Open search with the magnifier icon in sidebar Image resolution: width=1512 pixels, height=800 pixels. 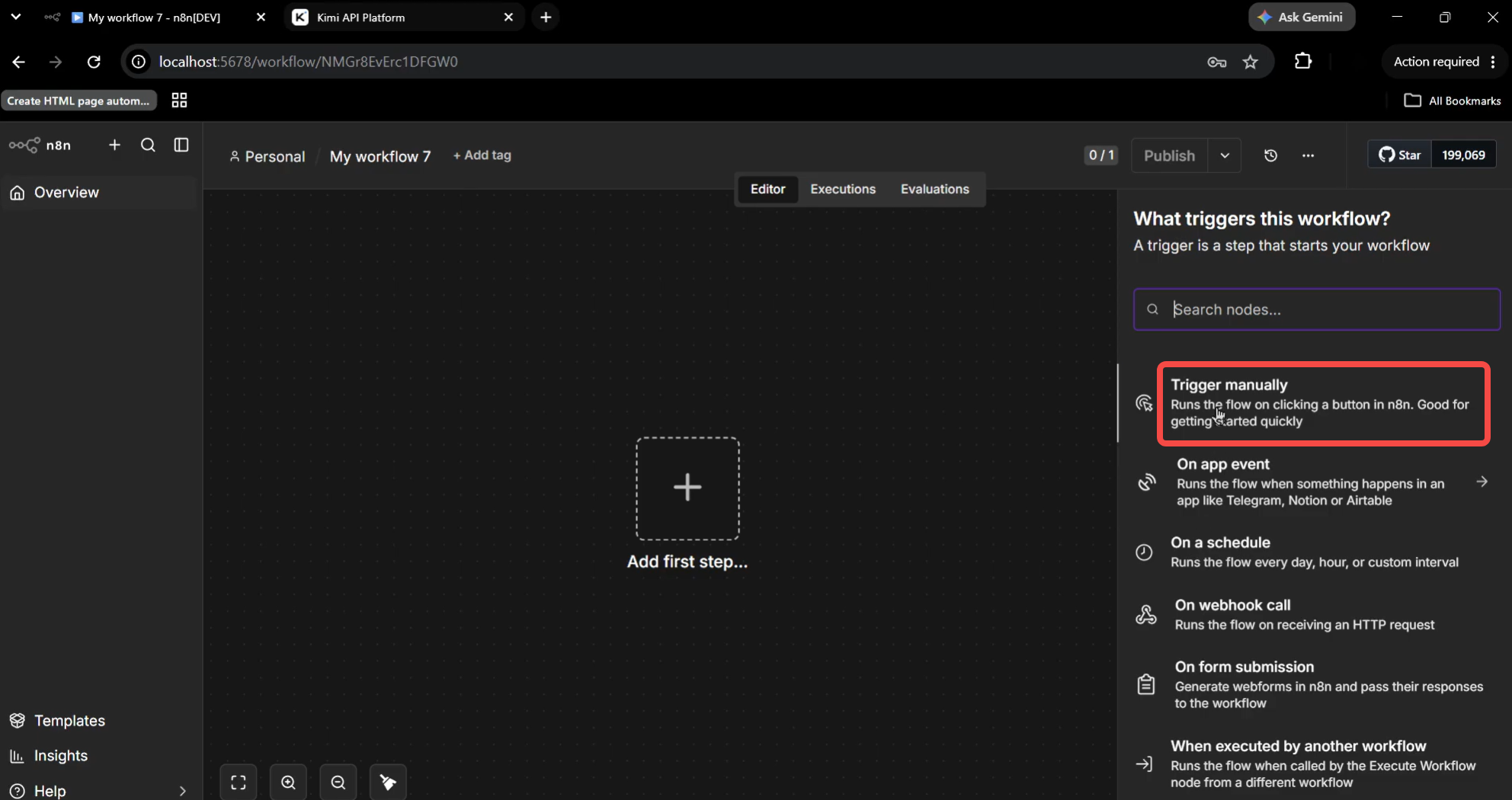[x=148, y=145]
